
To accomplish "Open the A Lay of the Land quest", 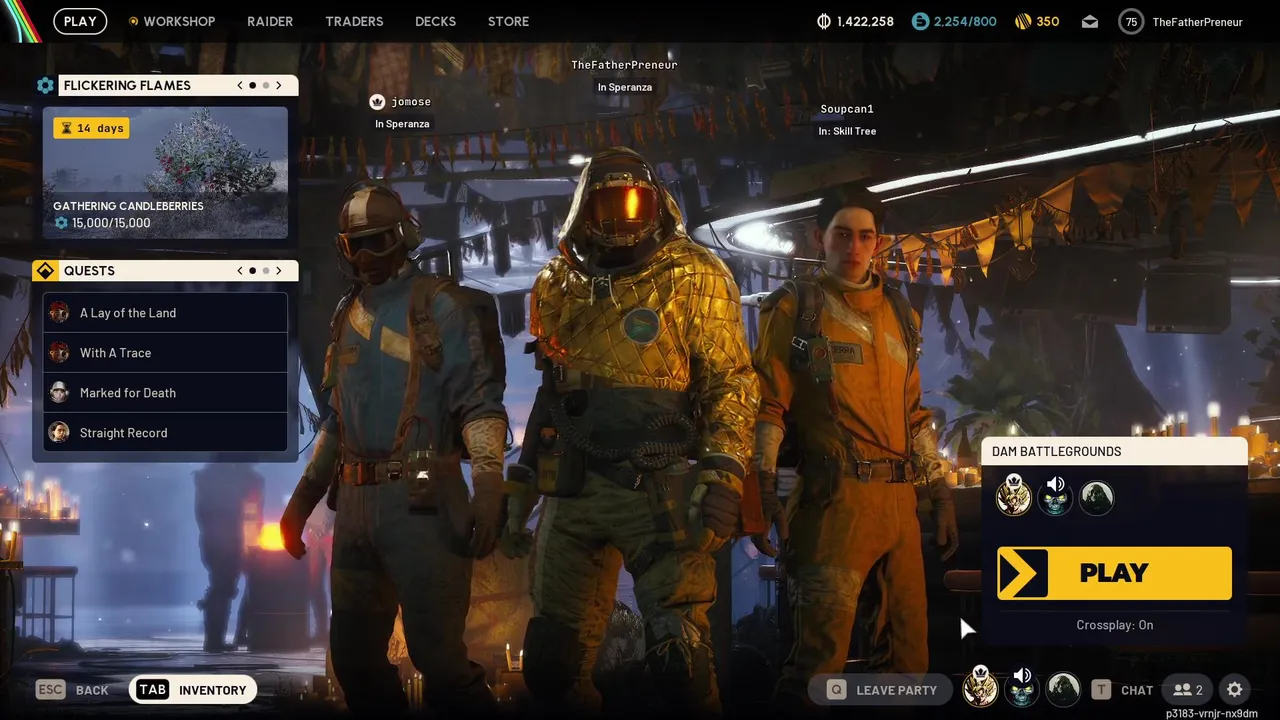I will click(x=165, y=312).
